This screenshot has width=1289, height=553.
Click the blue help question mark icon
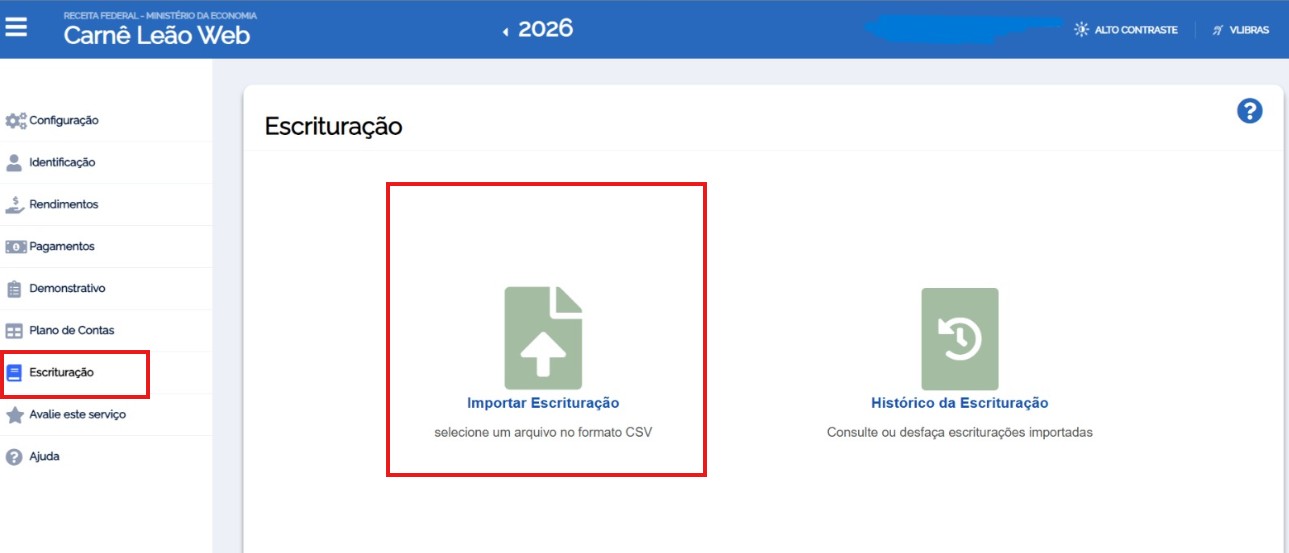(x=1249, y=111)
